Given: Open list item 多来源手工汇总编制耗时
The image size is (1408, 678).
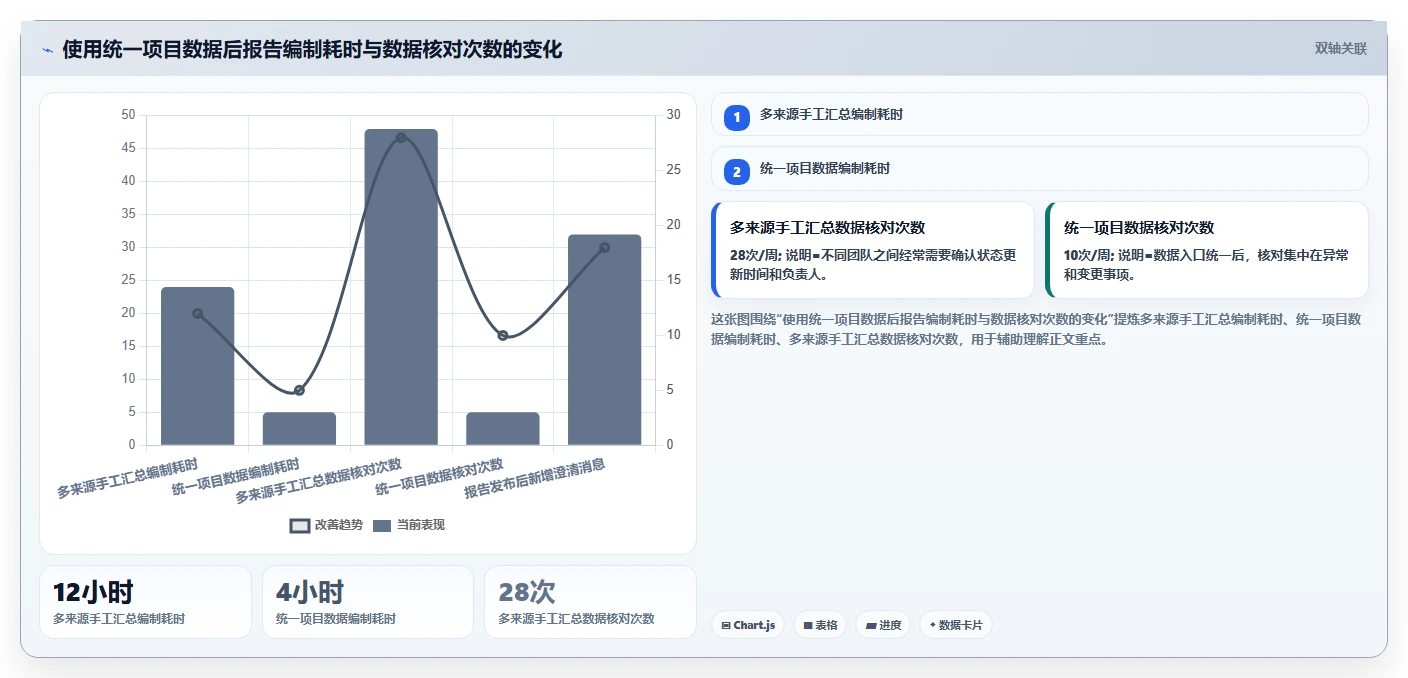Looking at the screenshot, I should (1039, 114).
